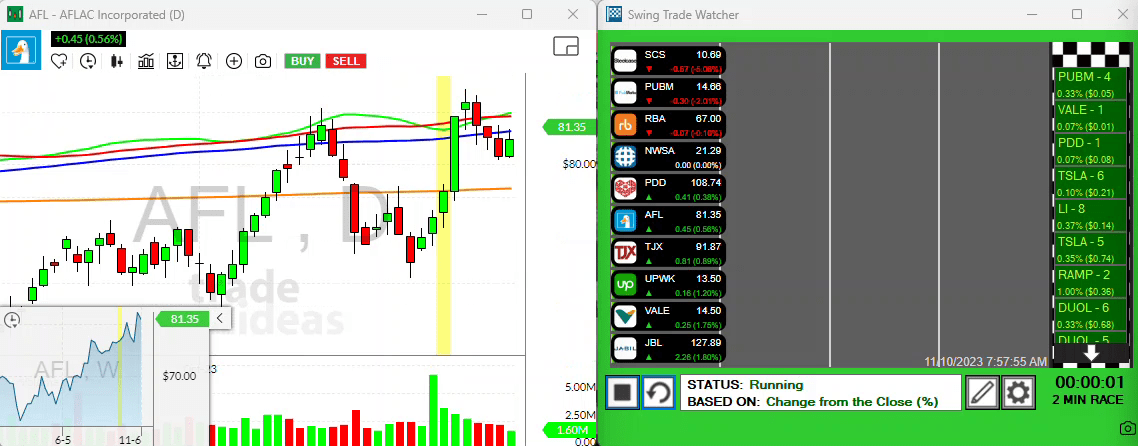
Task: Select the AFL racer row
Action: click(668, 221)
